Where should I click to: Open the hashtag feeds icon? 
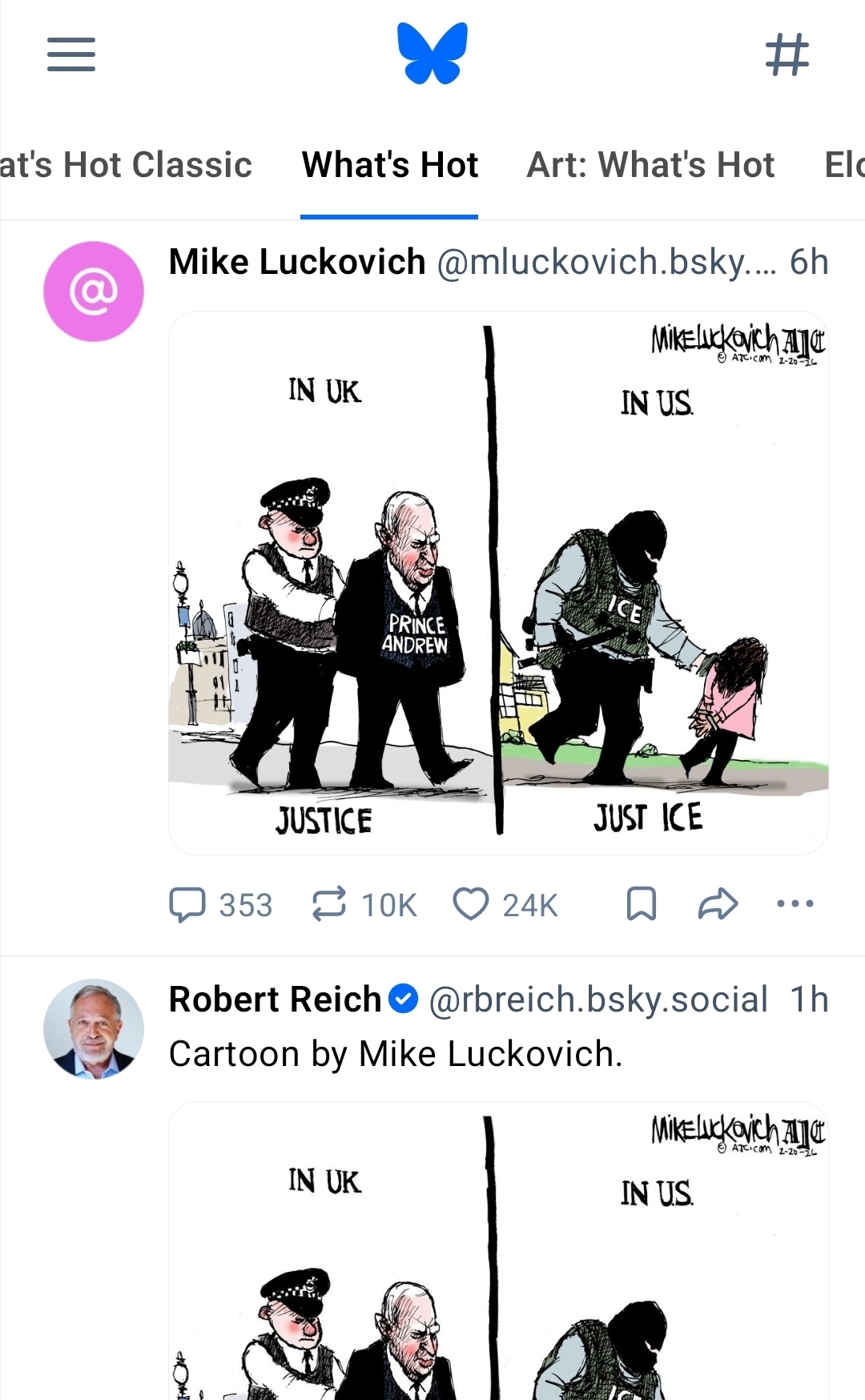tap(787, 54)
